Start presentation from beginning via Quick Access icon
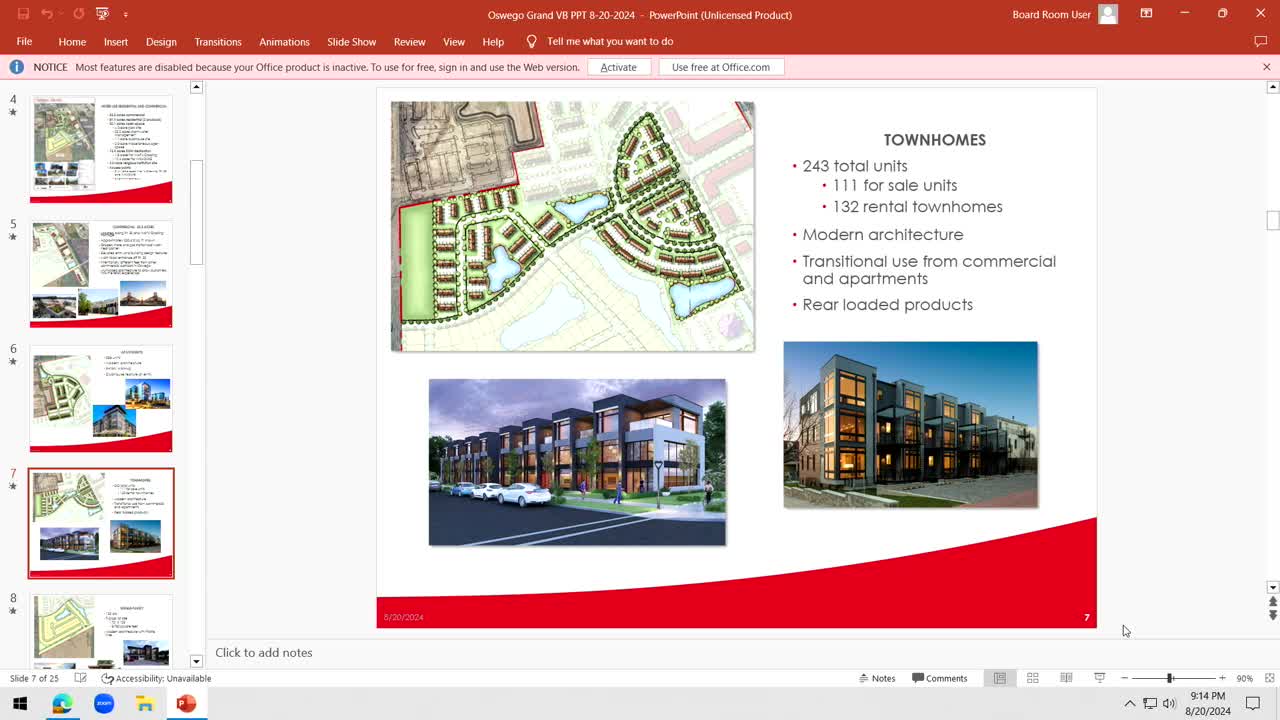Viewport: 1280px width, 720px height. (101, 13)
